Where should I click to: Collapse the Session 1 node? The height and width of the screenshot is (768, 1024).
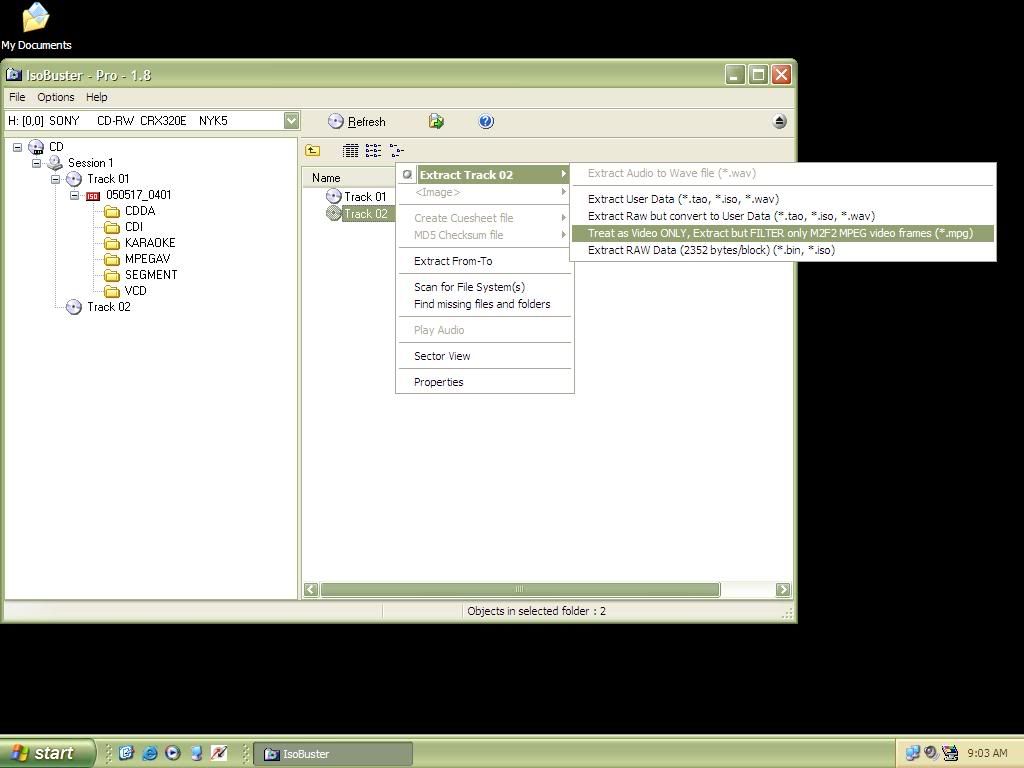click(x=37, y=163)
